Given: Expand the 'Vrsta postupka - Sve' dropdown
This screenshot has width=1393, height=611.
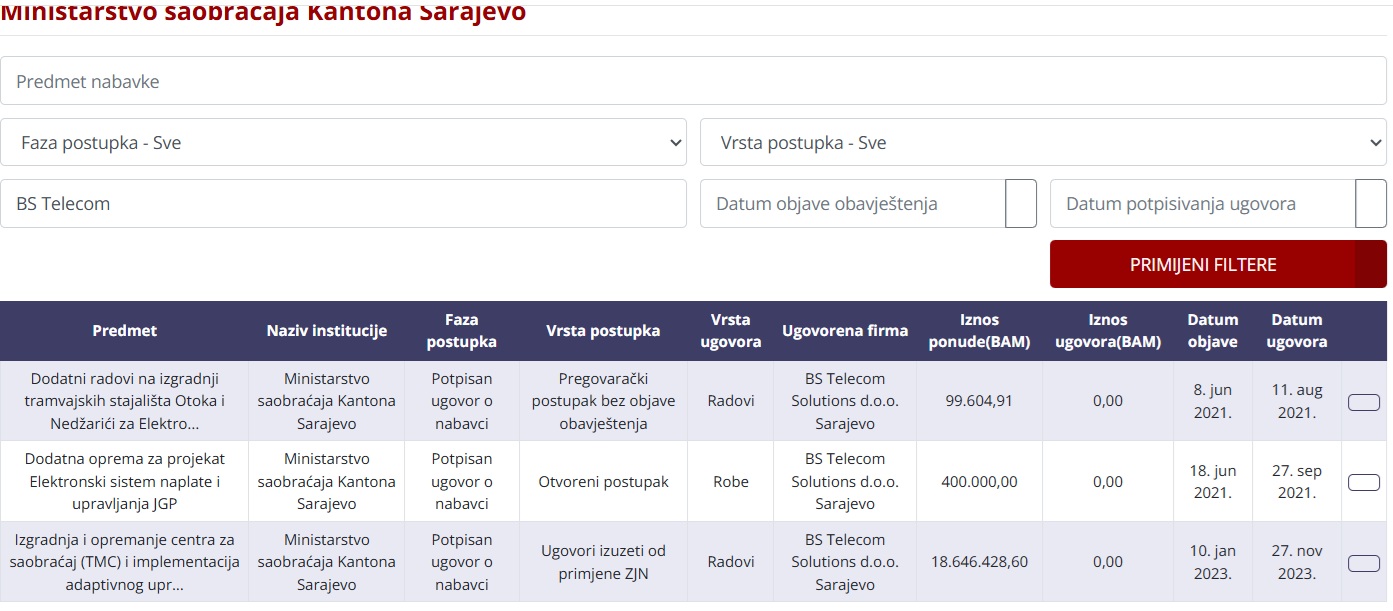Looking at the screenshot, I should pos(1043,143).
